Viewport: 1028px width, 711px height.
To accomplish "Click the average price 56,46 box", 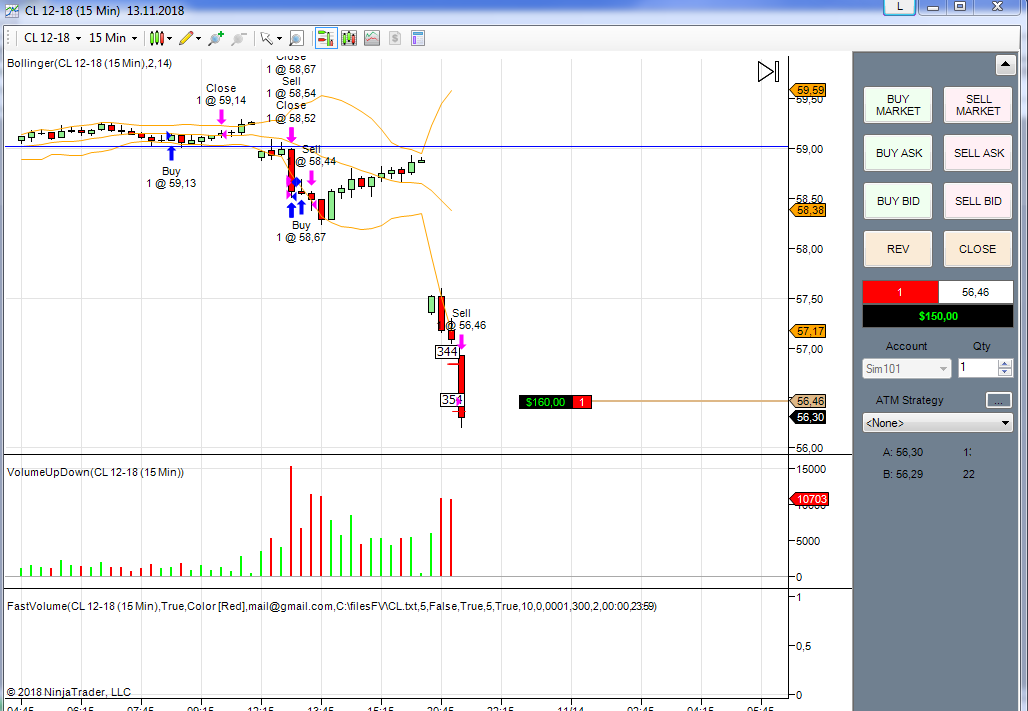I will [x=976, y=292].
